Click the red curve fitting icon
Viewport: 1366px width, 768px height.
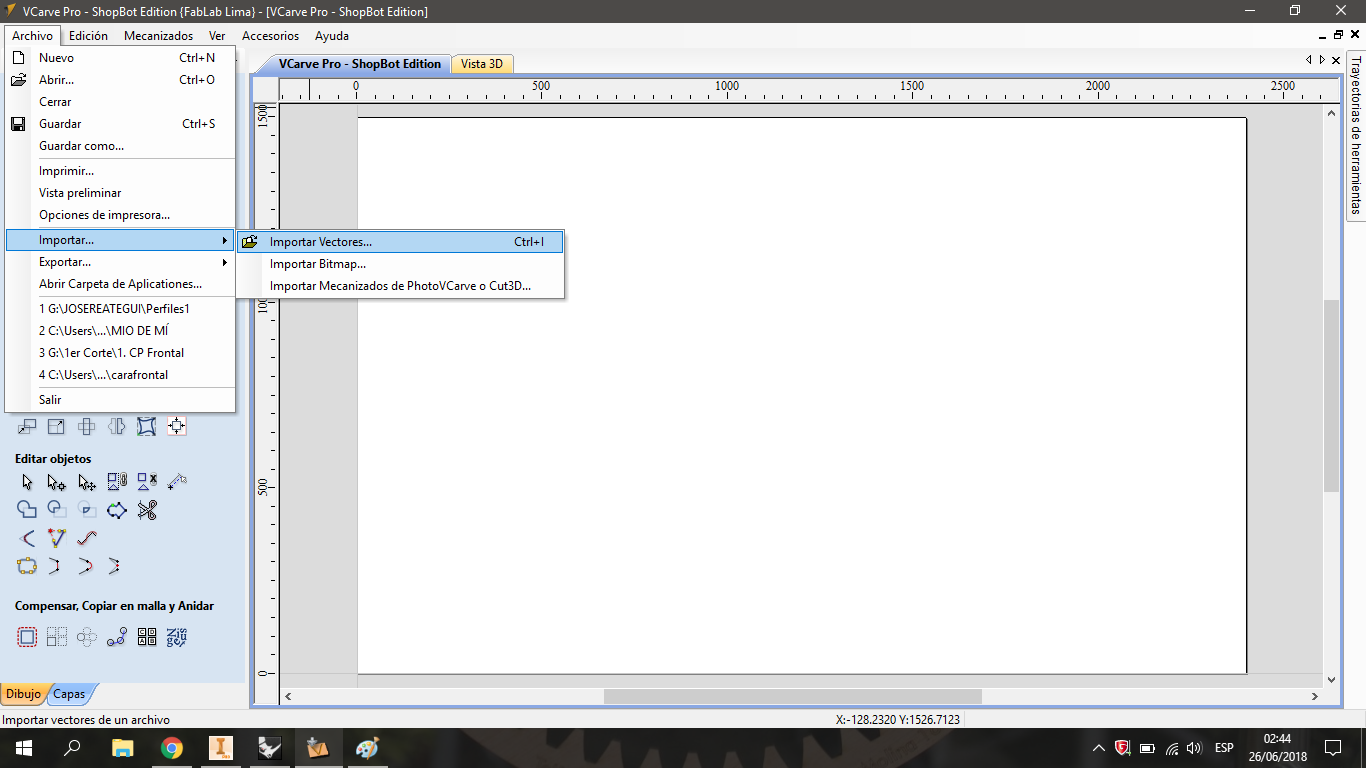[87, 538]
